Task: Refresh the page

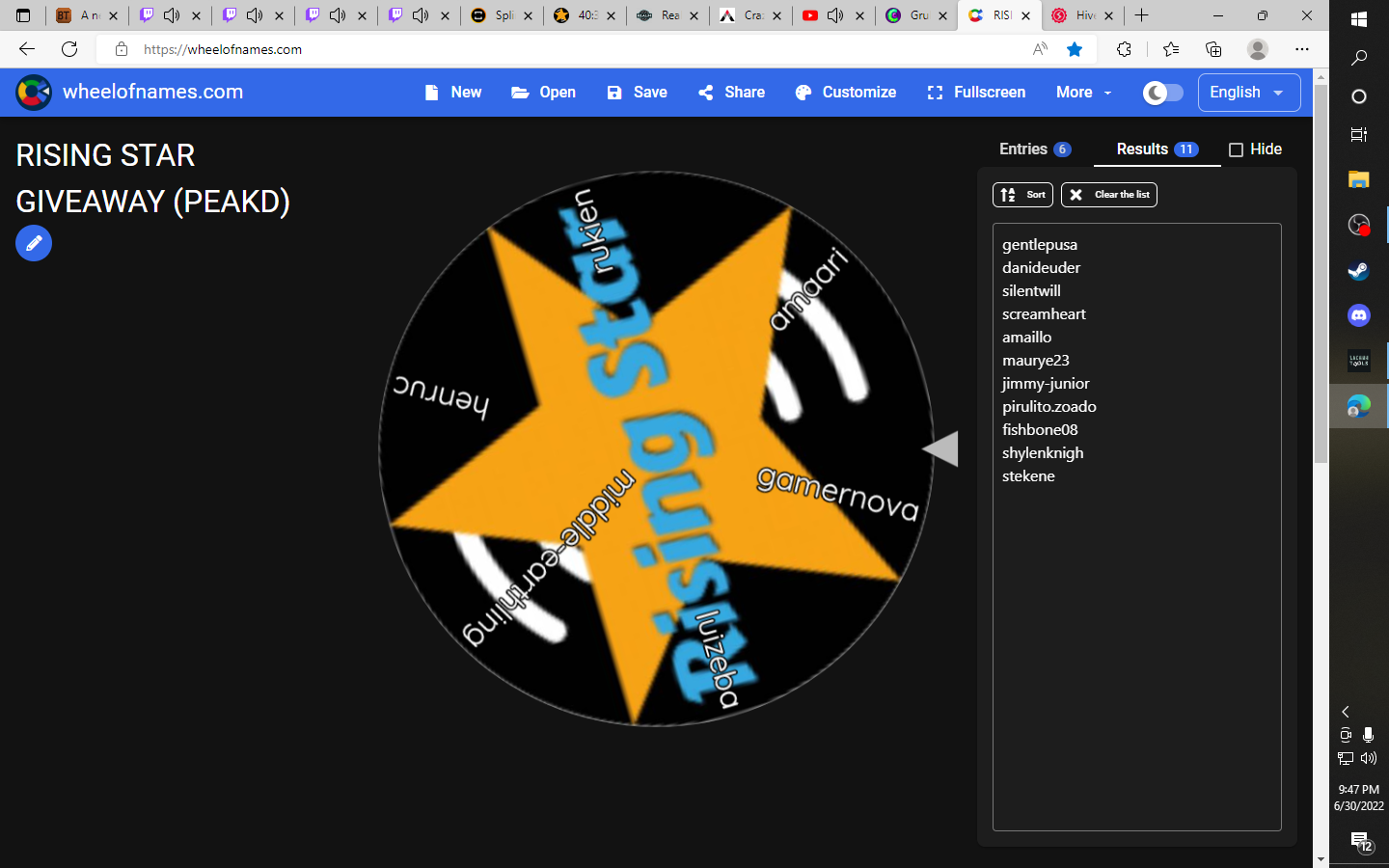Action: point(69,49)
